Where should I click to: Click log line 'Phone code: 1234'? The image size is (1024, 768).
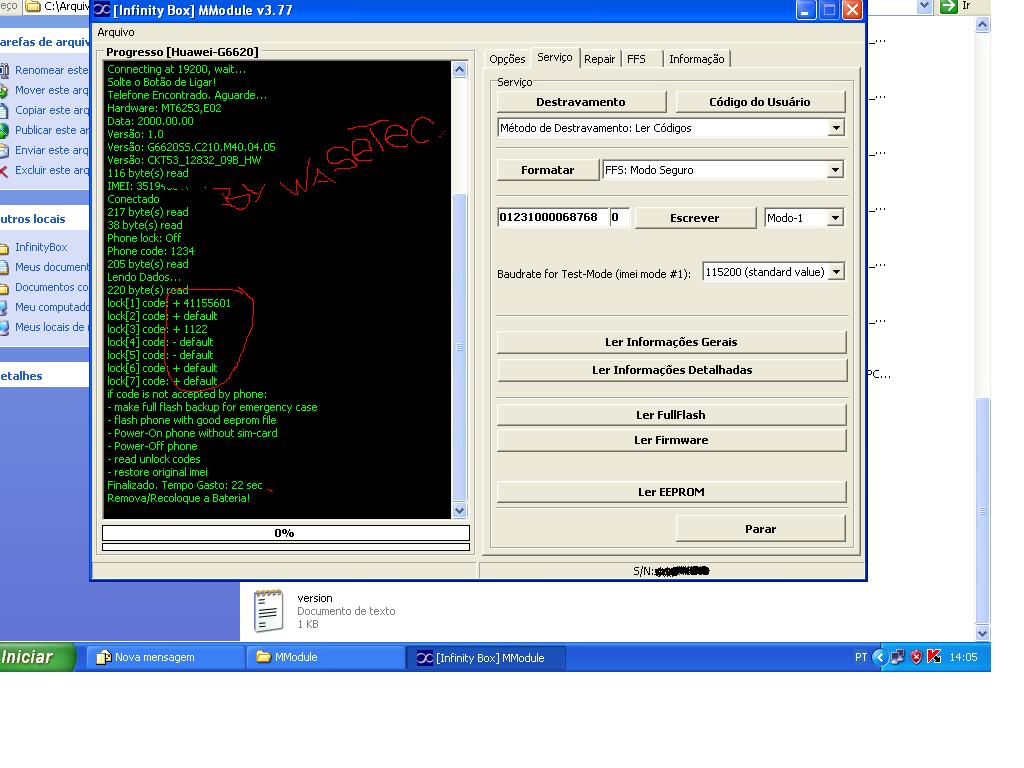(x=150, y=251)
